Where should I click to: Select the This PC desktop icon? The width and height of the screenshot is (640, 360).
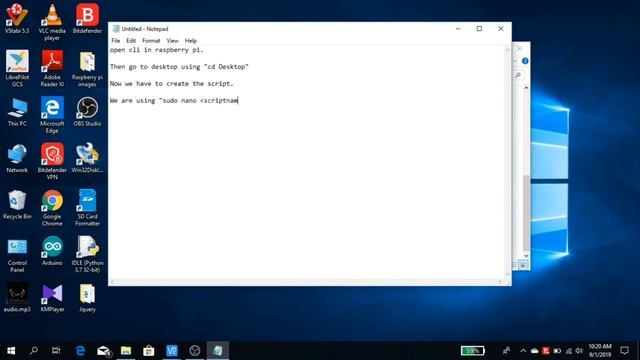17,112
